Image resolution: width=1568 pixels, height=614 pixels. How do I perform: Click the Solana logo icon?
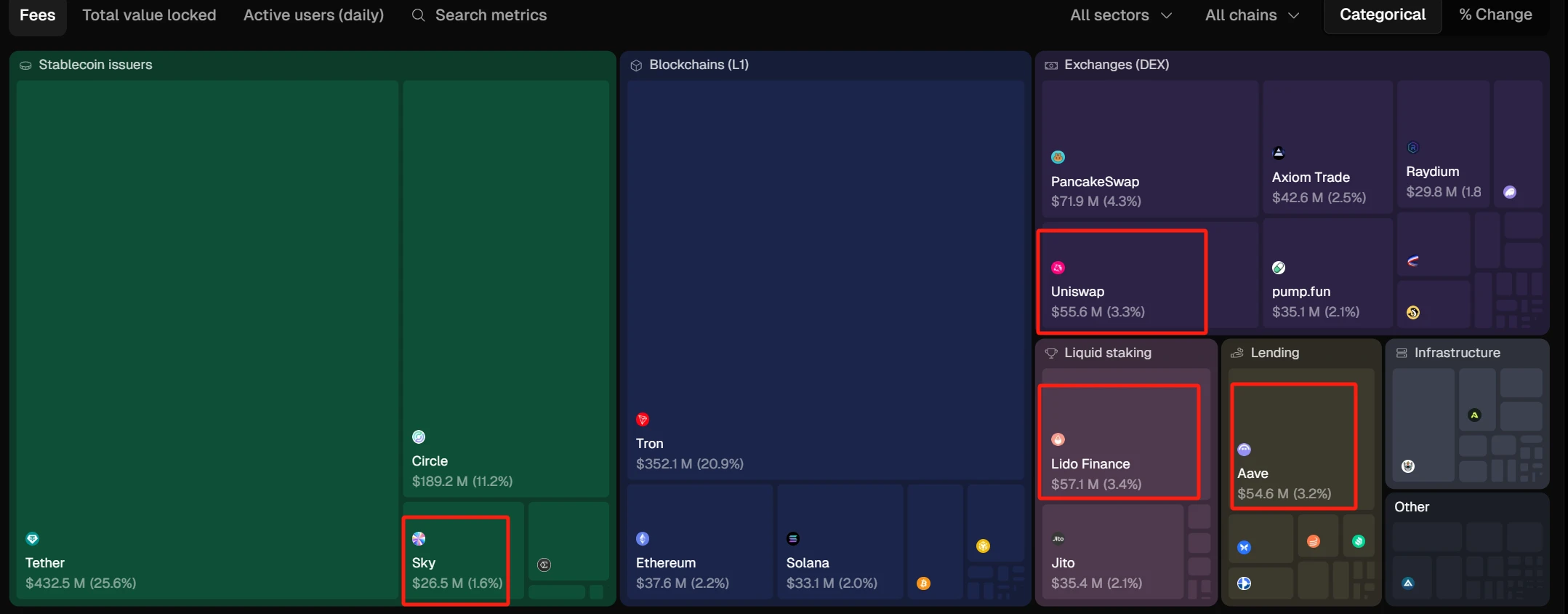pos(793,539)
